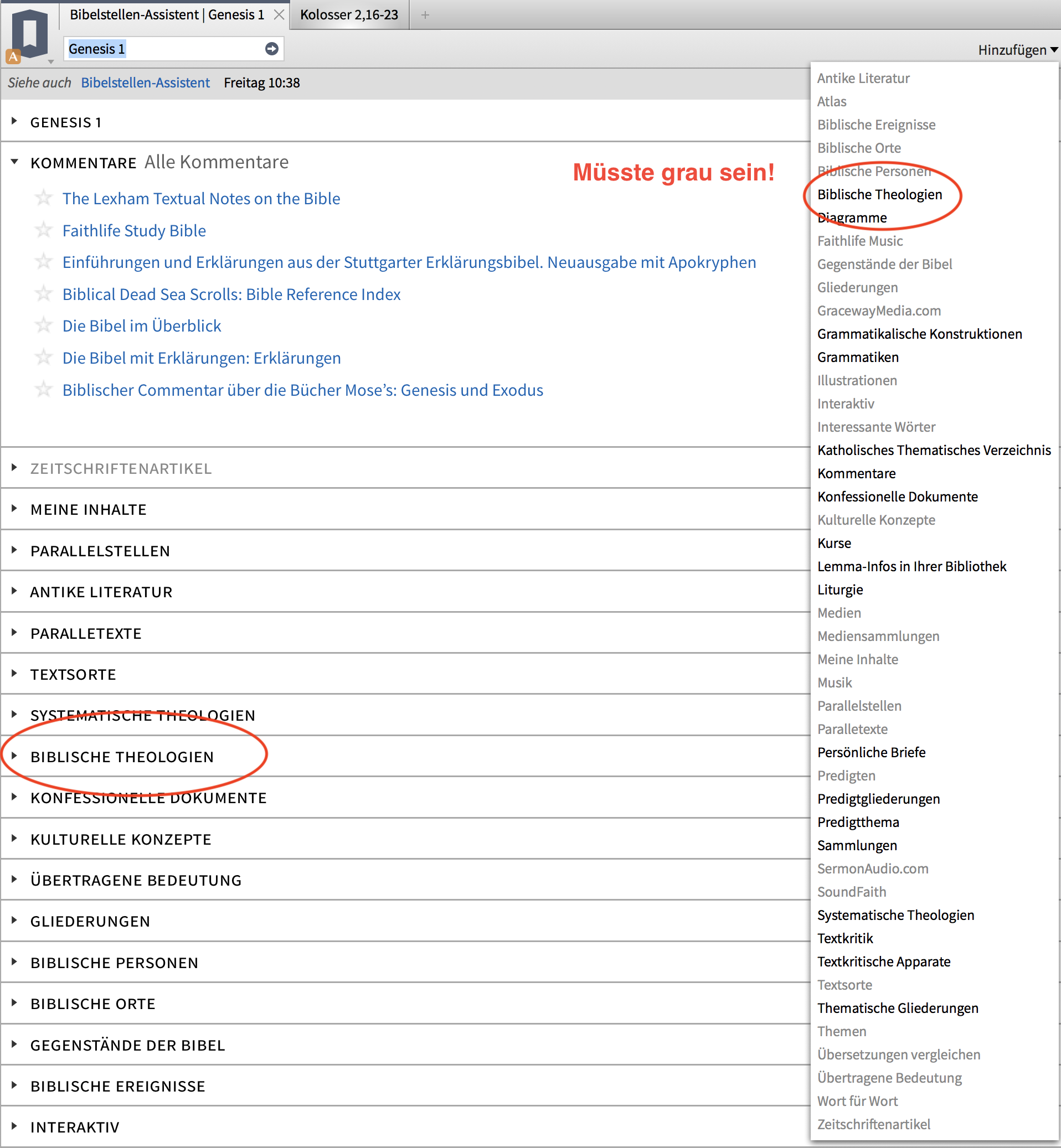Expand the Genesis 1 section
This screenshot has height=1148, width=1061.
pos(14,121)
